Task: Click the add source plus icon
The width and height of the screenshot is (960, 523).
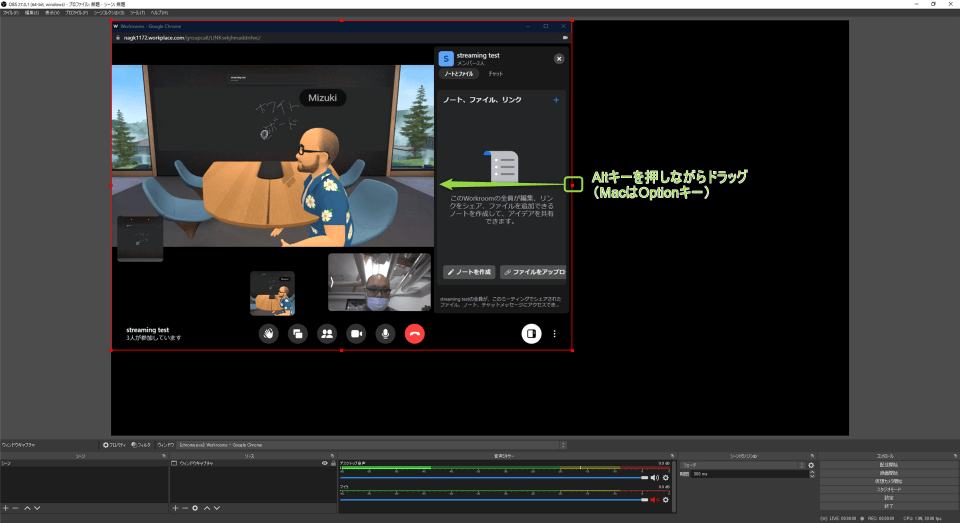Action: click(x=174, y=508)
